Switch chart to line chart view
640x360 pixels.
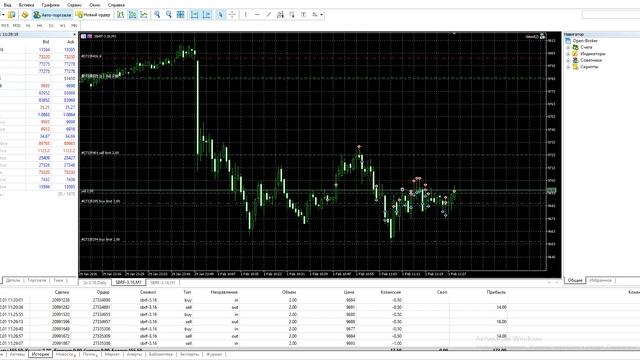click(144, 15)
